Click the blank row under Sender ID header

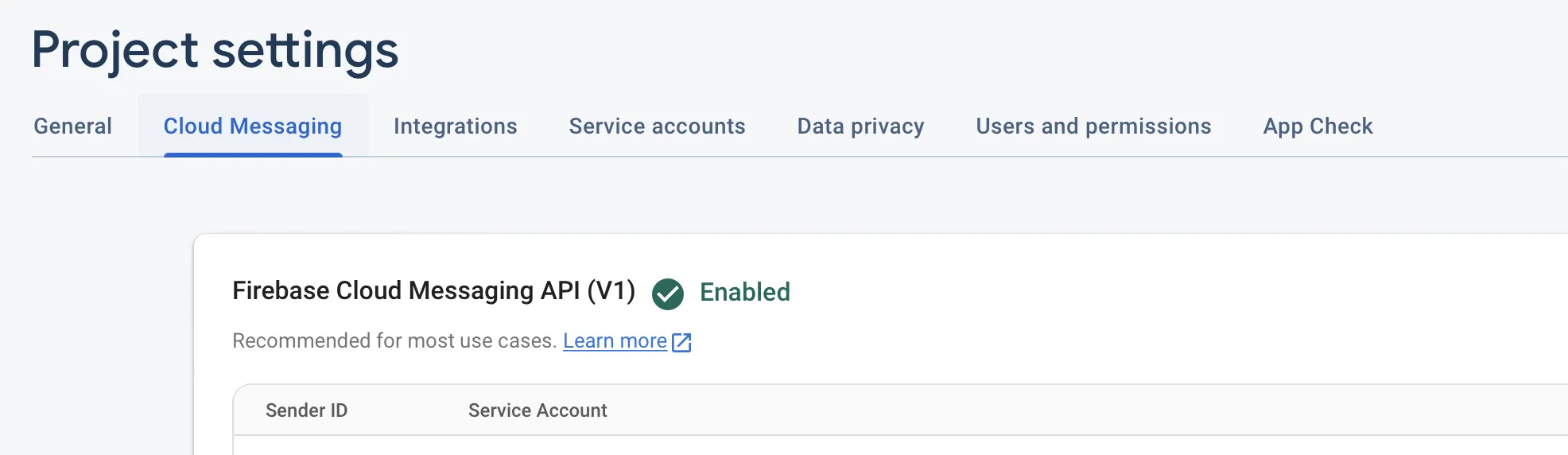tap(306, 446)
